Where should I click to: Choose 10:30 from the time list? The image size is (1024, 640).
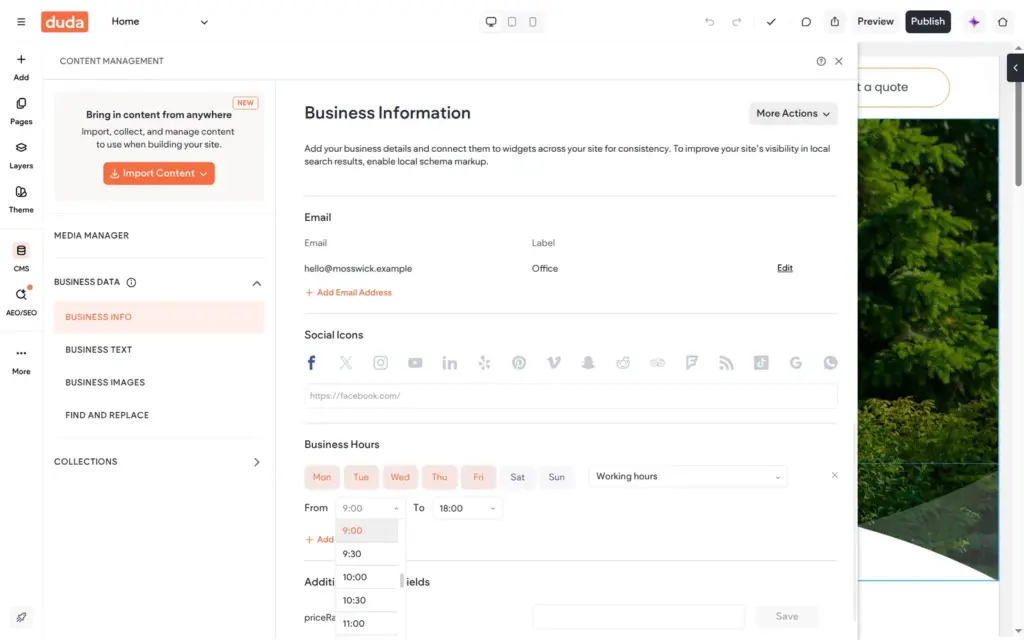pyautogui.click(x=367, y=601)
